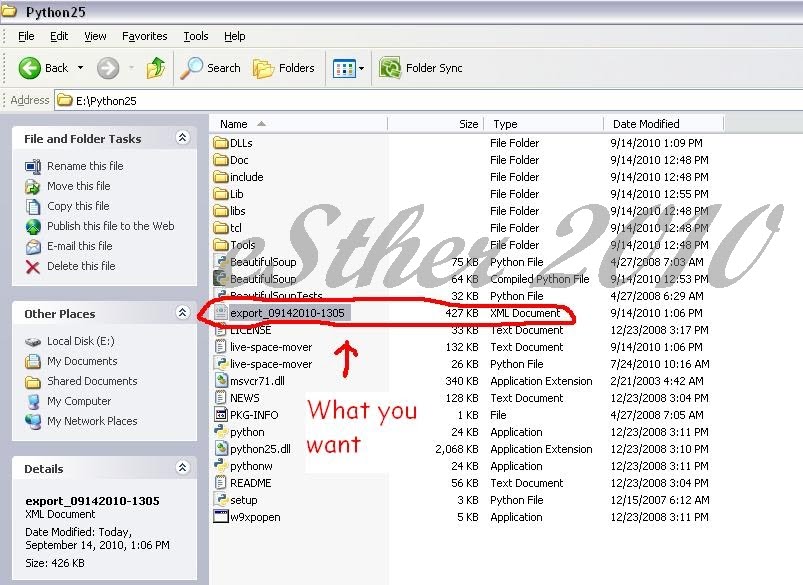Click the E-mail this file link
The image size is (803, 585).
[79, 246]
